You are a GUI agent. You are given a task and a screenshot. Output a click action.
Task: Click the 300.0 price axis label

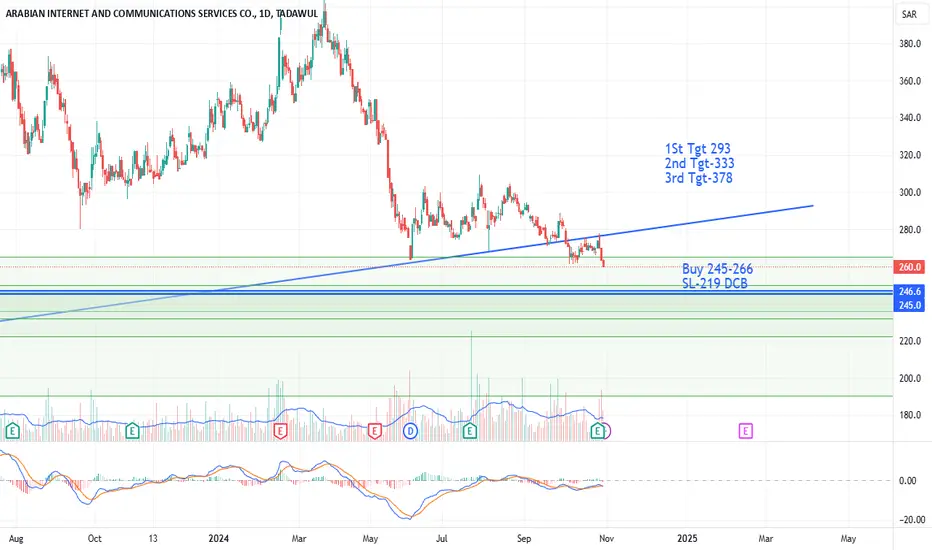point(909,192)
